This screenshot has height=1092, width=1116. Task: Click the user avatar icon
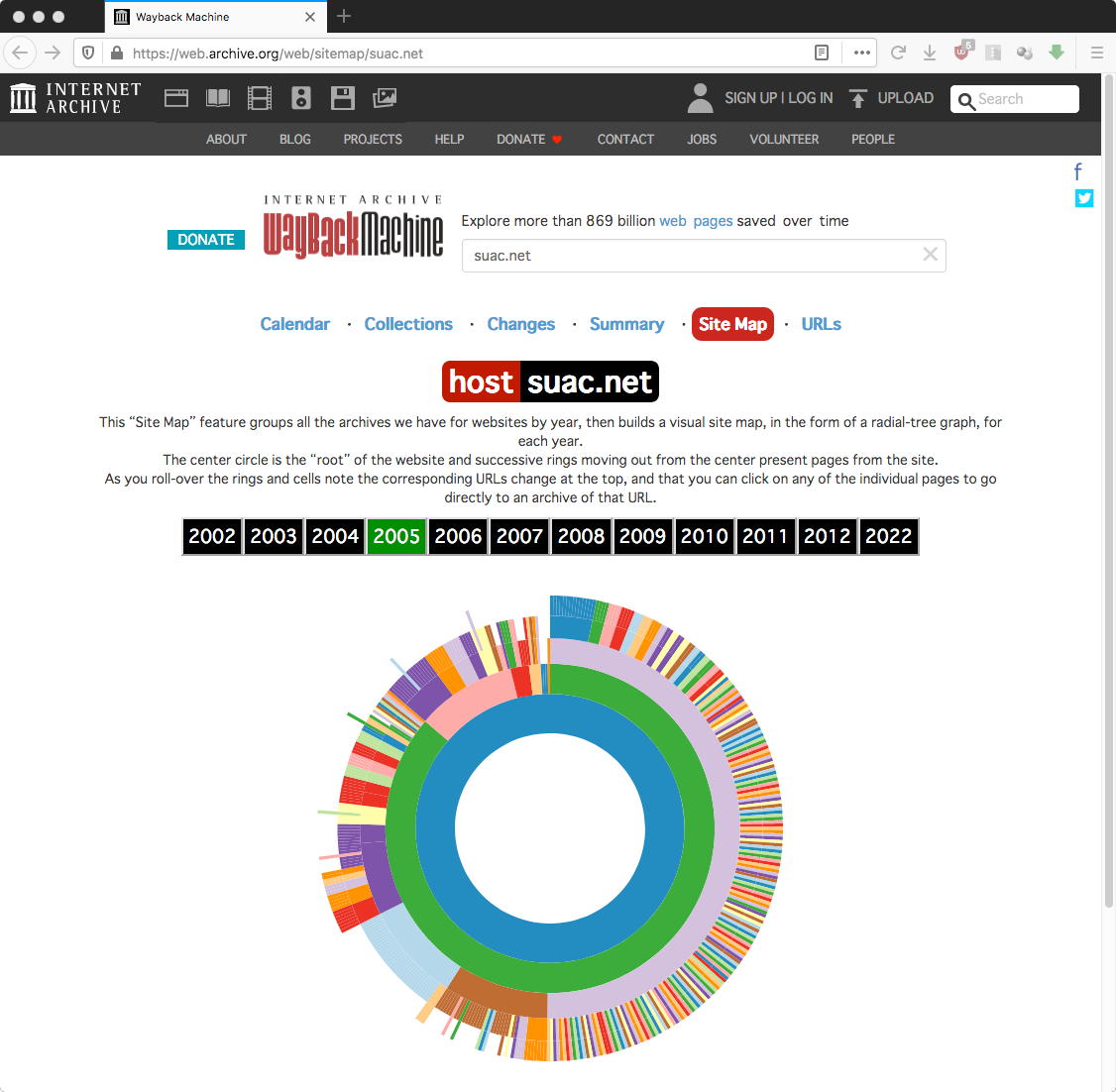pos(701,98)
